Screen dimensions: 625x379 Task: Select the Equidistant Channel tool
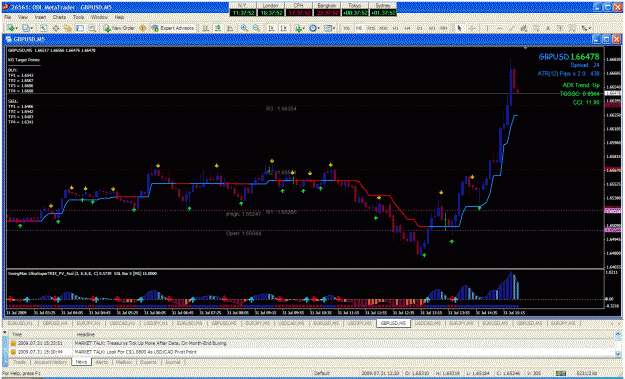coord(524,28)
